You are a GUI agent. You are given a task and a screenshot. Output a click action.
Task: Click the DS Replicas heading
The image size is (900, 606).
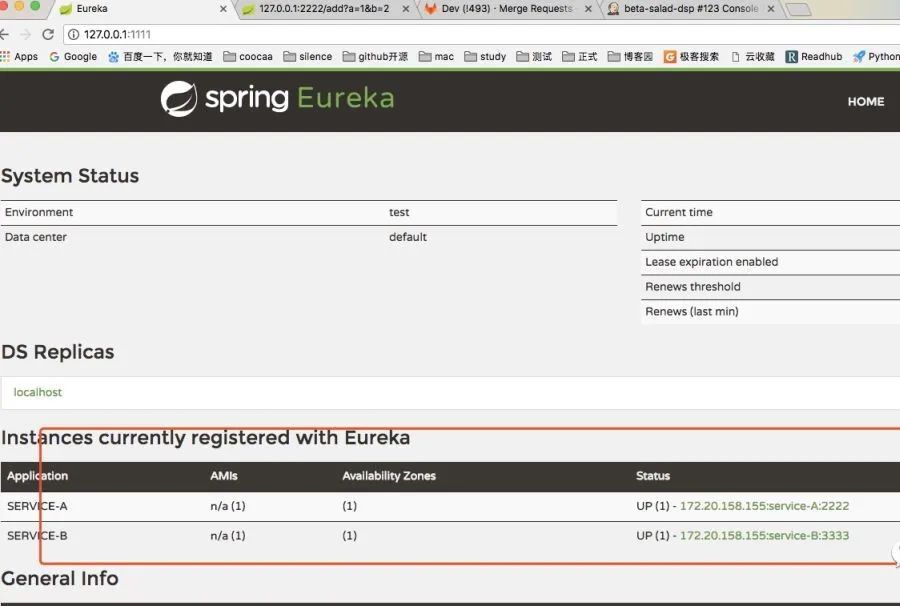(57, 352)
